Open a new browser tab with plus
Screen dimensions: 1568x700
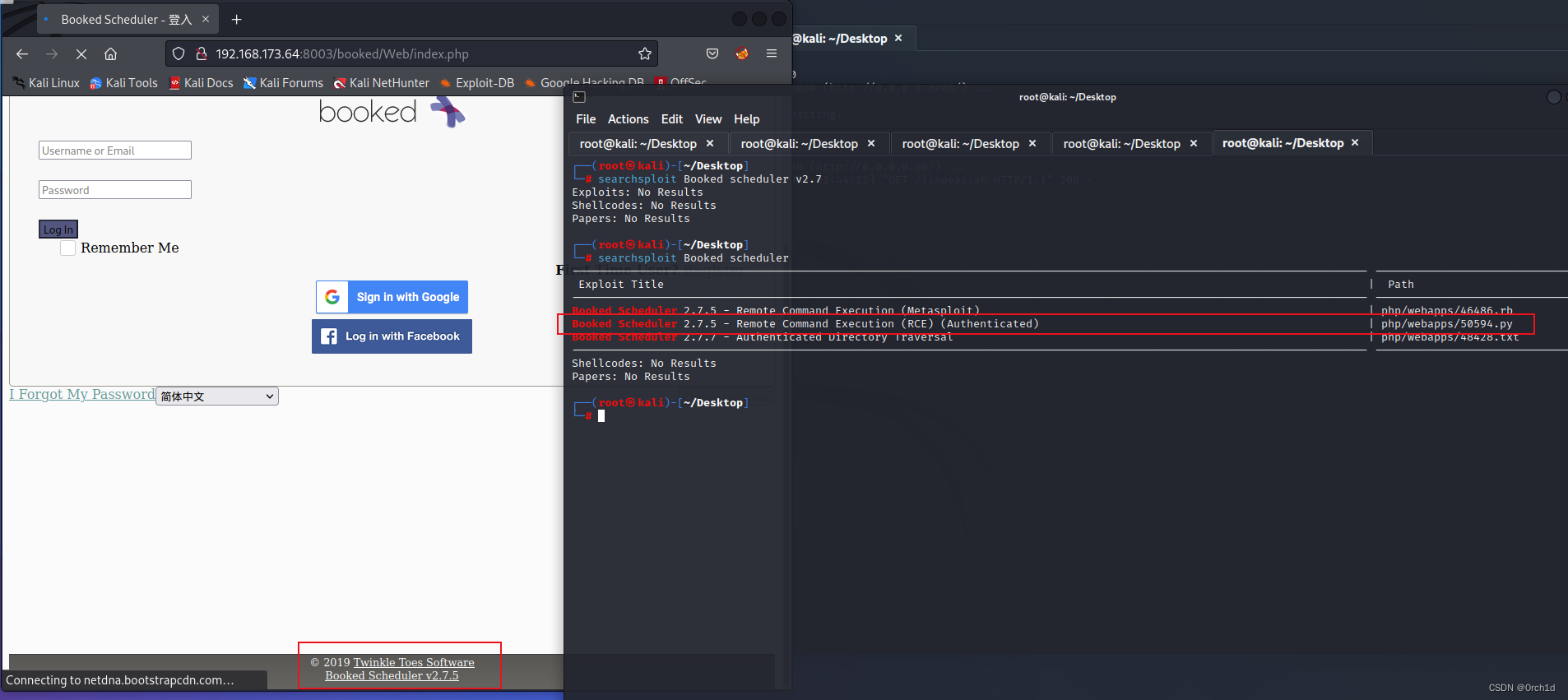[x=237, y=19]
